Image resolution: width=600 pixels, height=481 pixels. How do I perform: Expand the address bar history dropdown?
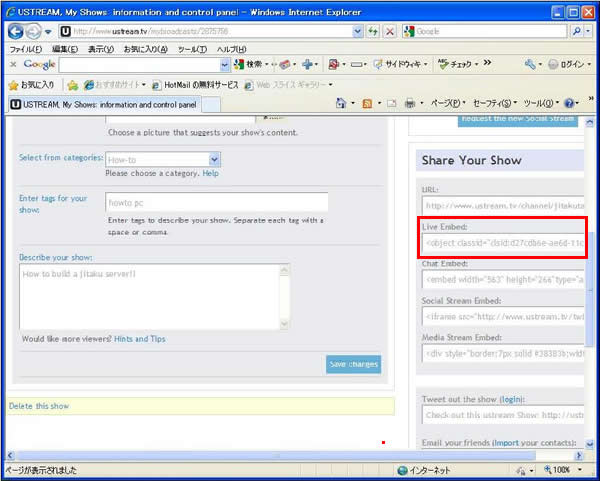pyautogui.click(x=357, y=31)
